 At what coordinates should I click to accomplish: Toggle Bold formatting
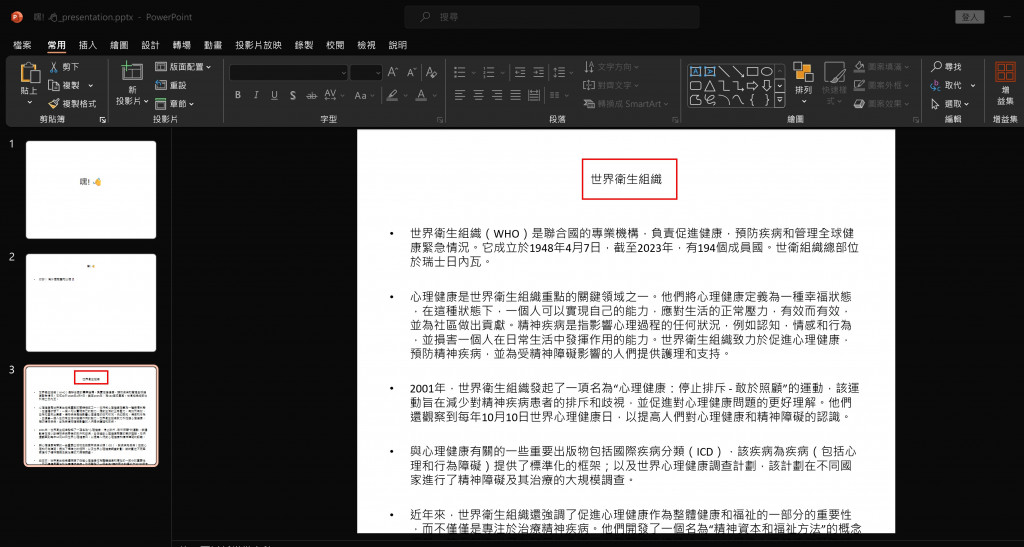[238, 95]
